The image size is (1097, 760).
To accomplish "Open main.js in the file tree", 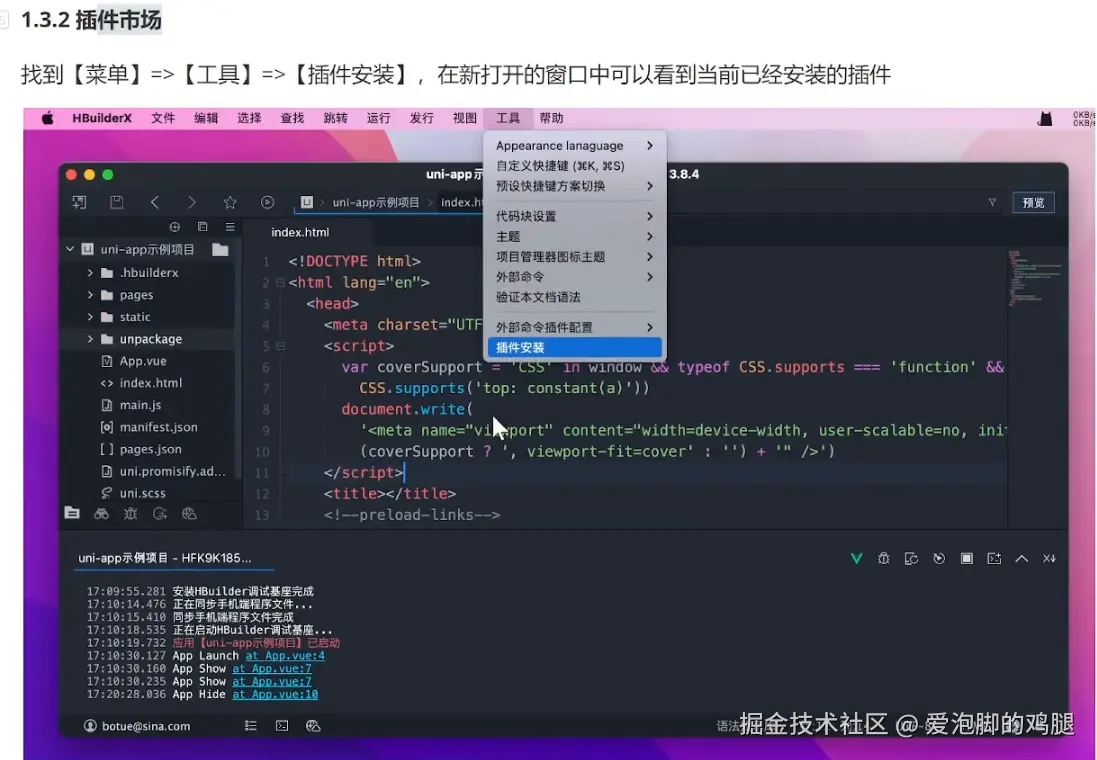I will coord(131,405).
